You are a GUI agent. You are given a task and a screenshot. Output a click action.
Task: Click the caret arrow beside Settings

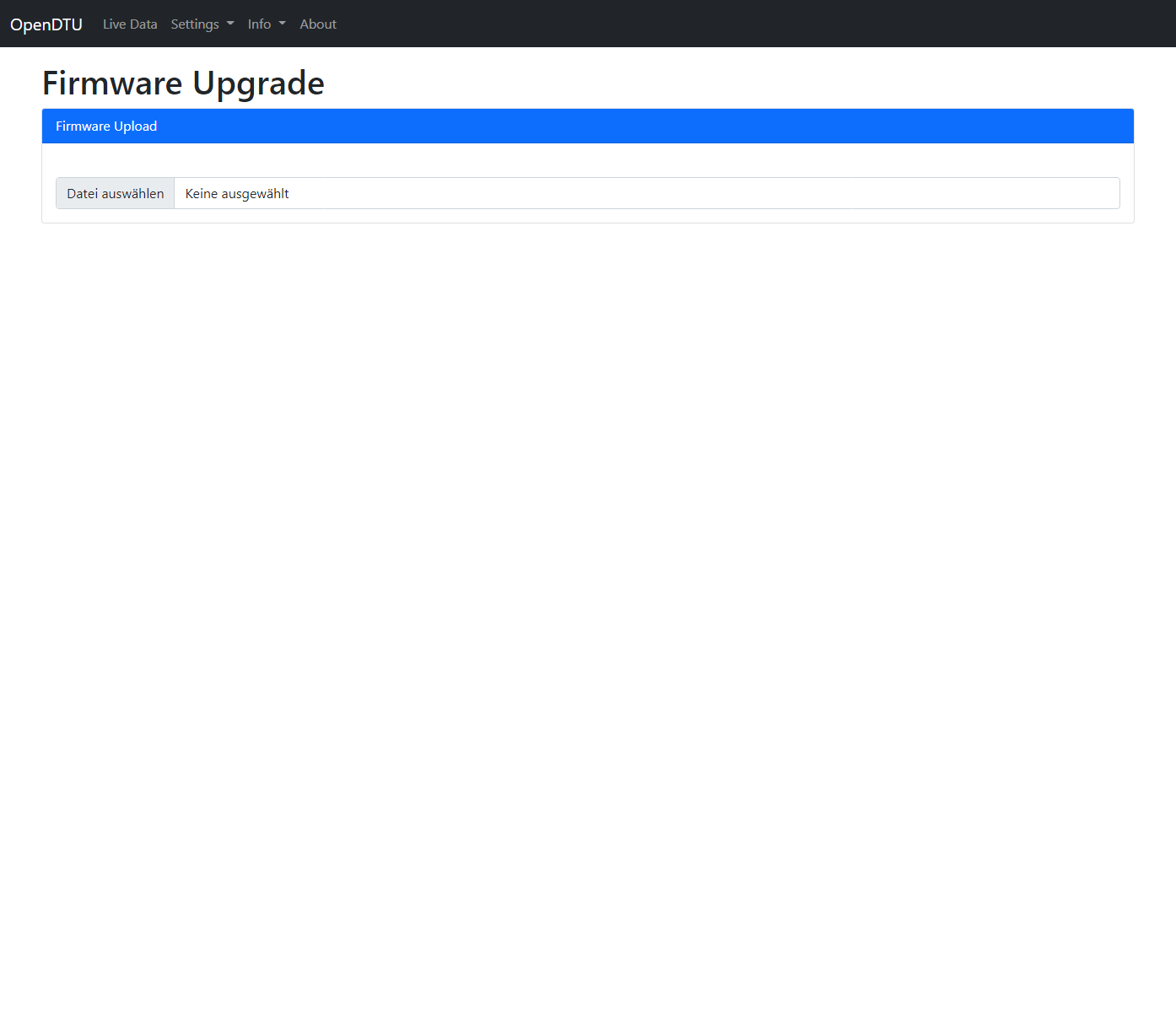pos(230,24)
